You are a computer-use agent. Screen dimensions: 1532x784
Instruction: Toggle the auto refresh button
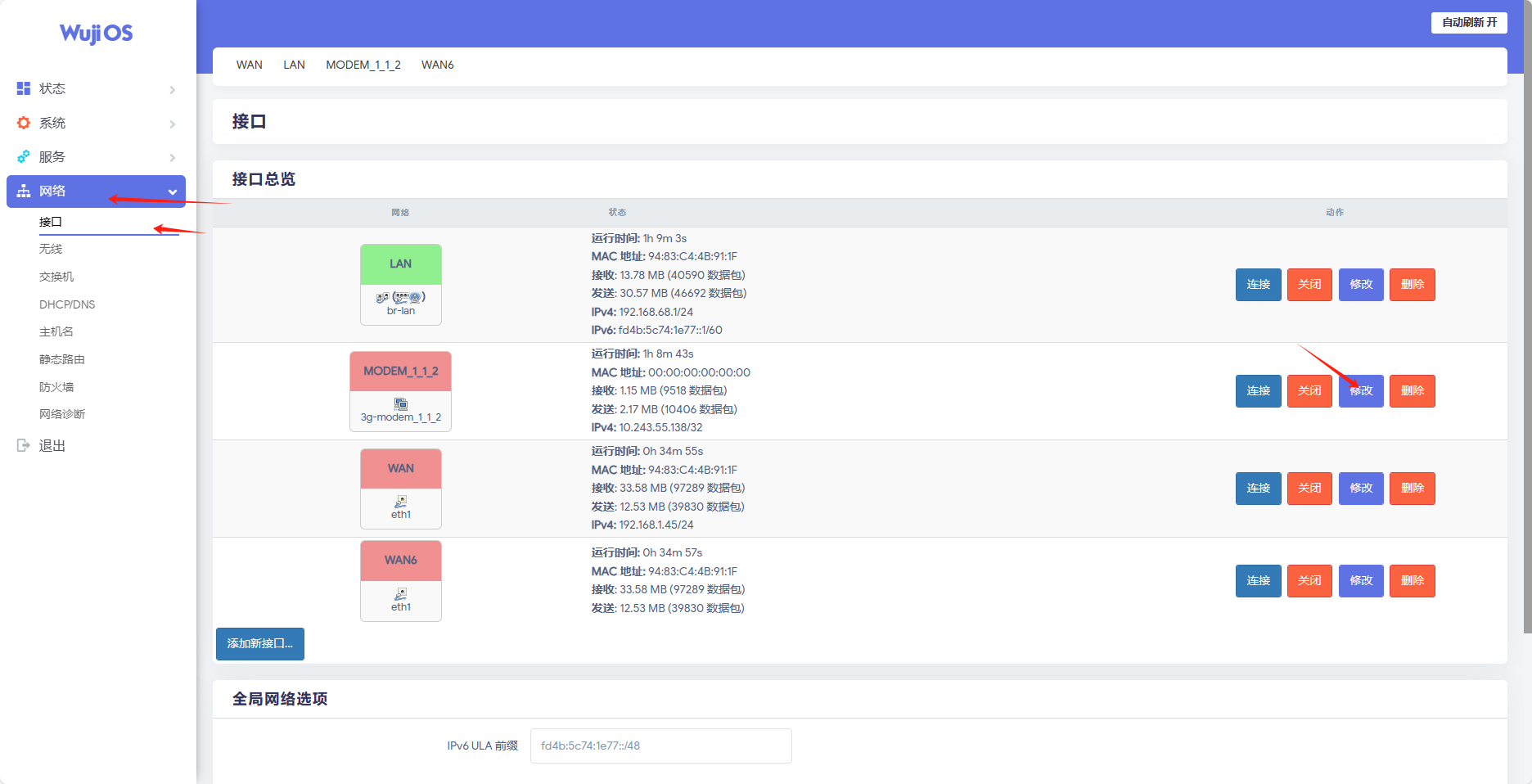[1468, 22]
